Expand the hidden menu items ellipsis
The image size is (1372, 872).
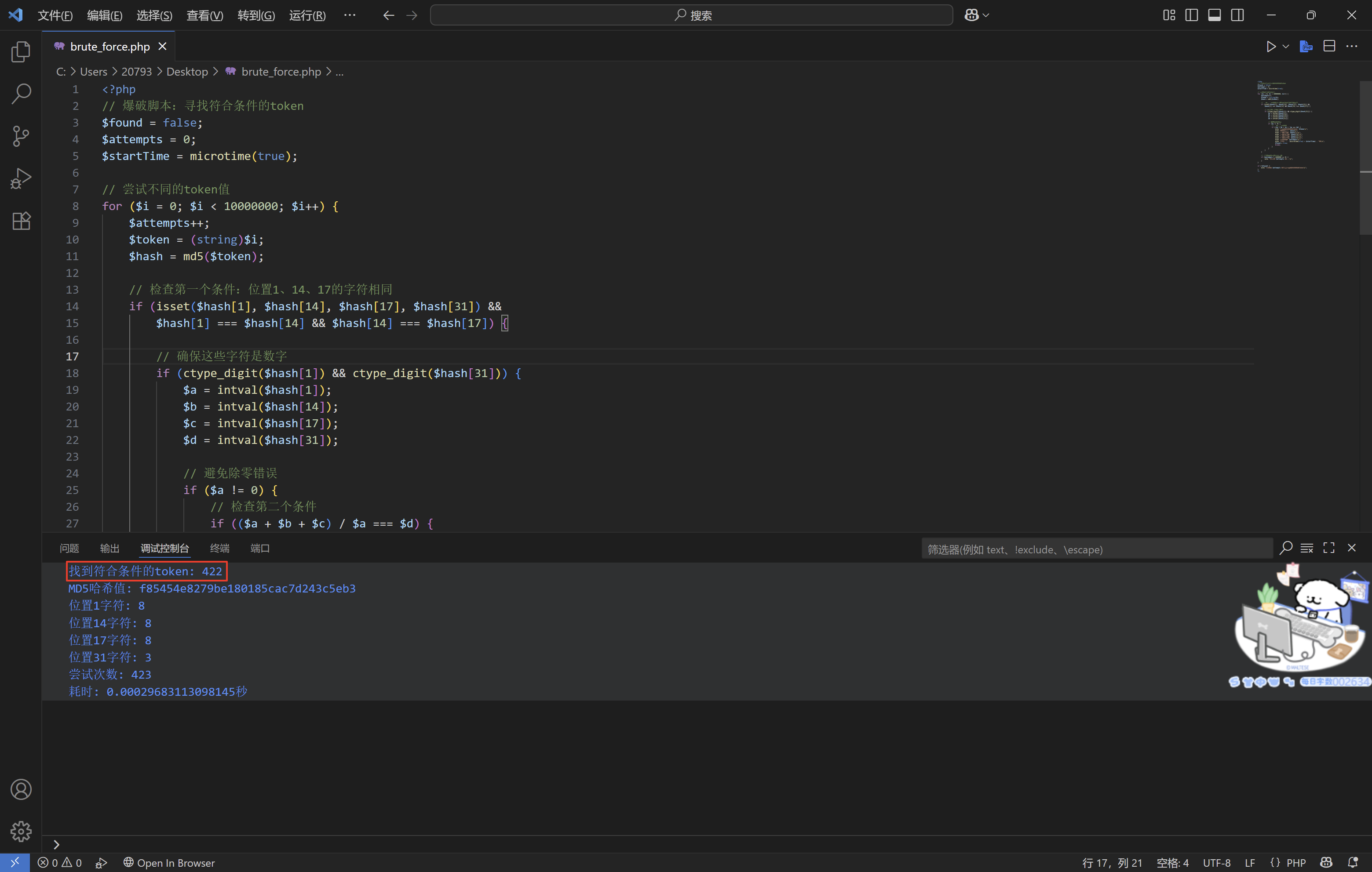[350, 15]
